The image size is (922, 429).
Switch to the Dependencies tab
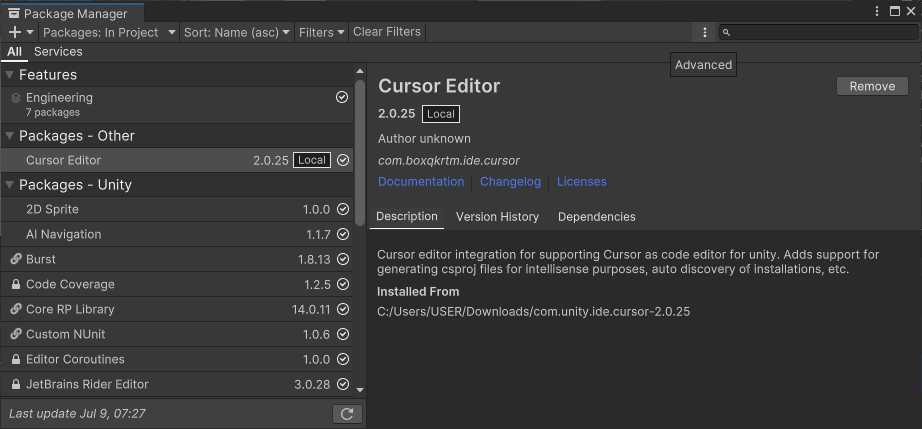pos(597,217)
